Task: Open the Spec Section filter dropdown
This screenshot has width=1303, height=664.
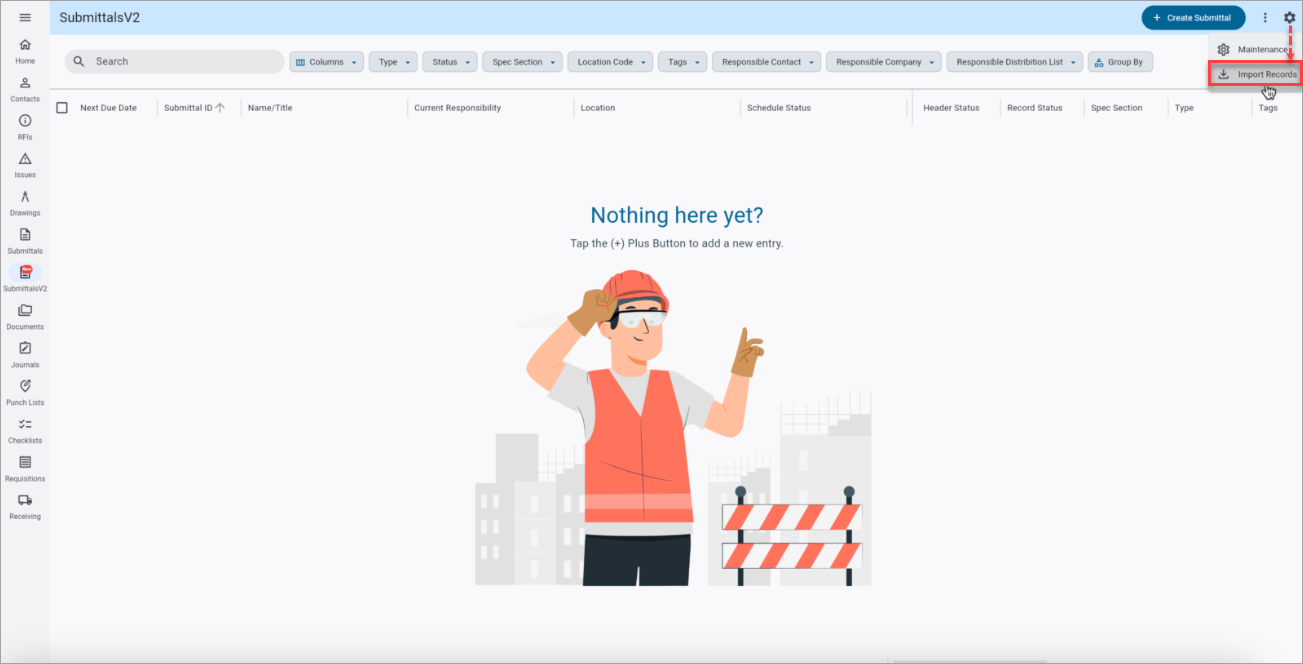Action: 522,62
